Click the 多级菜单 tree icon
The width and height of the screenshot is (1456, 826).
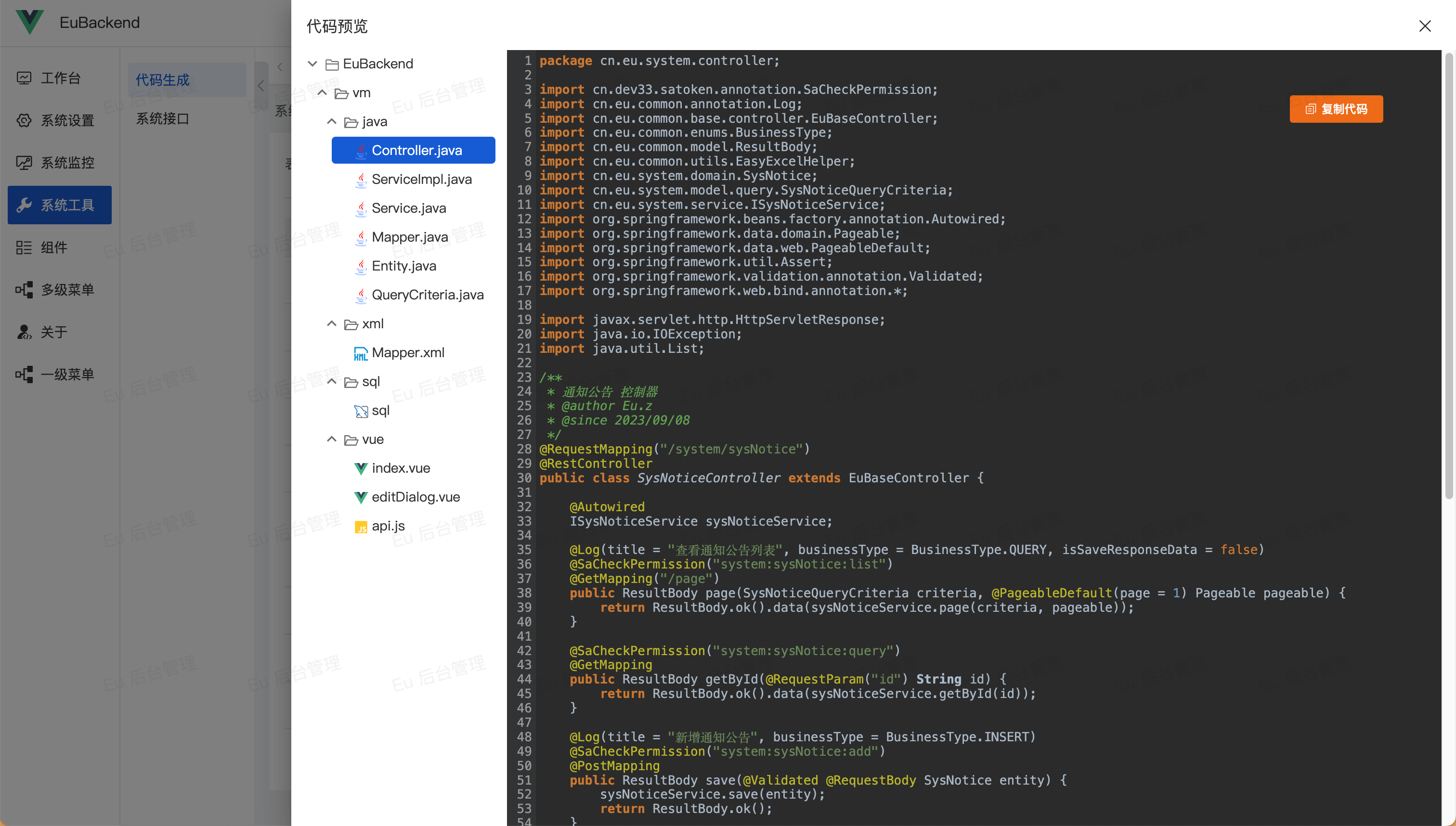[24, 290]
